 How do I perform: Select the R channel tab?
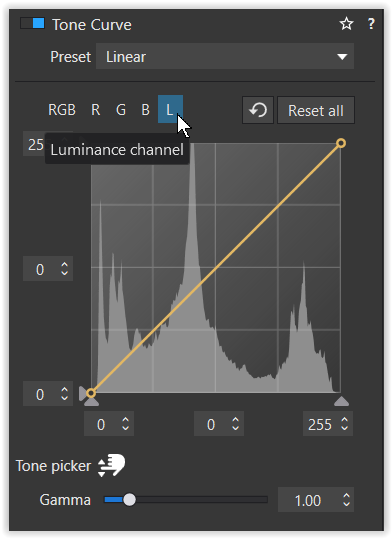click(x=96, y=110)
